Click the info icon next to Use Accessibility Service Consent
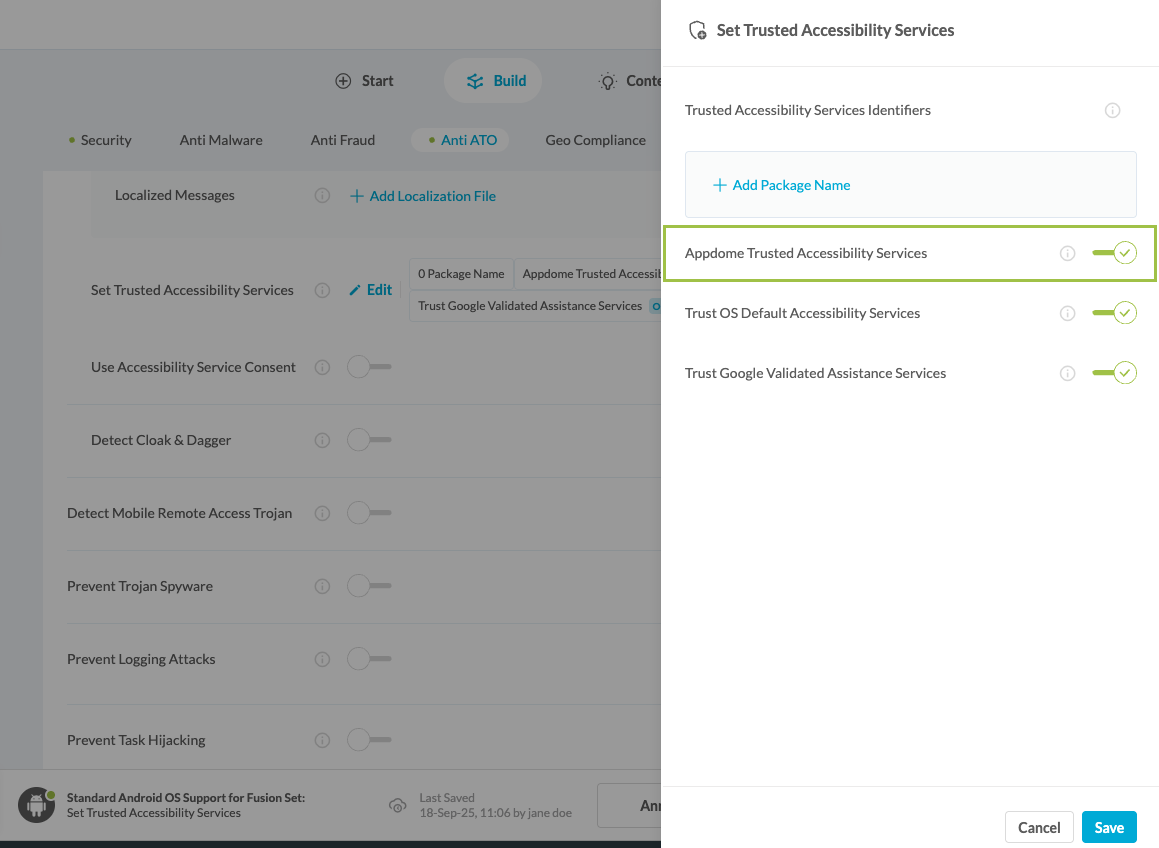Image resolution: width=1159 pixels, height=848 pixels. click(x=322, y=366)
